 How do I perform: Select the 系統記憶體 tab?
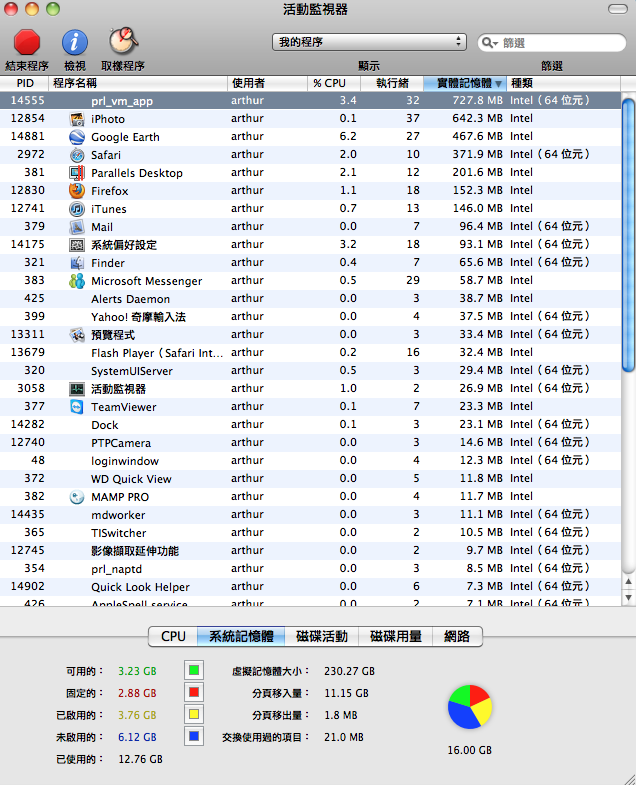point(241,636)
